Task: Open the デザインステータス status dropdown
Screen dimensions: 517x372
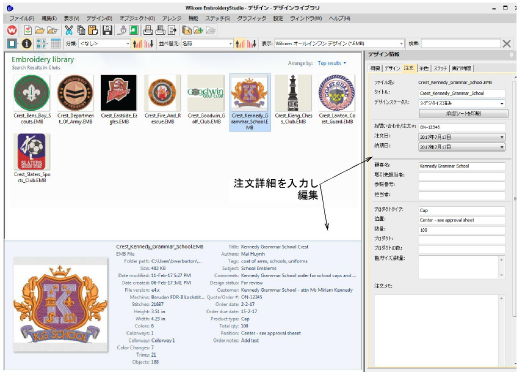Action: click(x=462, y=103)
